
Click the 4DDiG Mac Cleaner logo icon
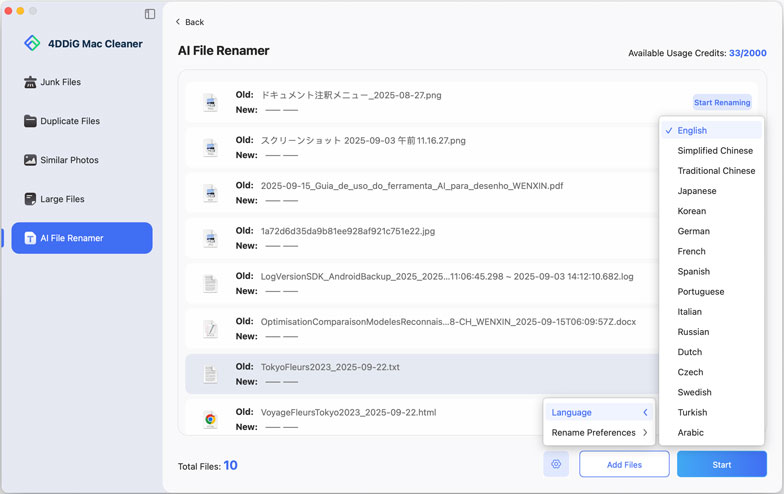pyautogui.click(x=32, y=43)
